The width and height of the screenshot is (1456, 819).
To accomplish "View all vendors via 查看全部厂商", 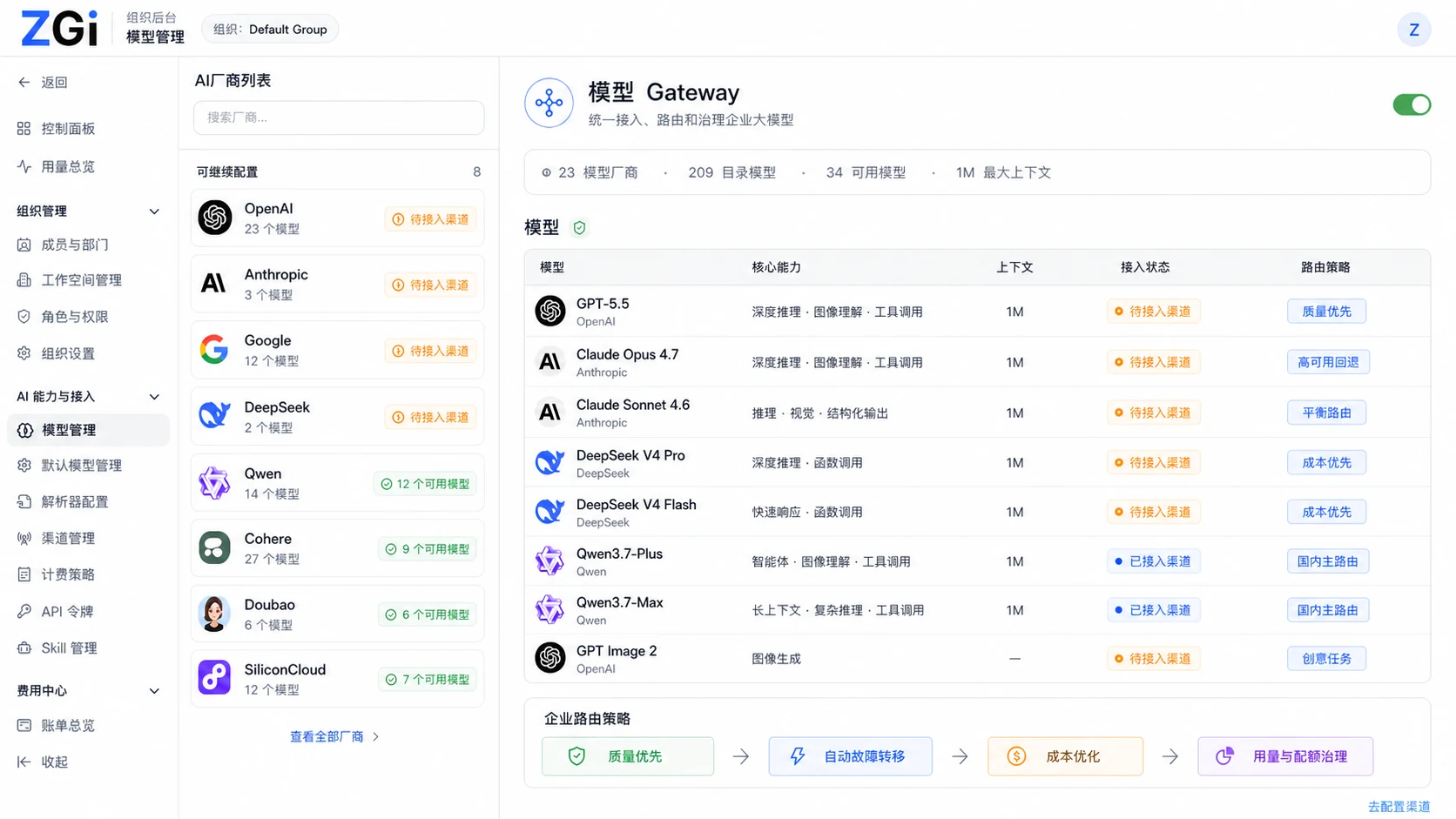I will pyautogui.click(x=335, y=736).
